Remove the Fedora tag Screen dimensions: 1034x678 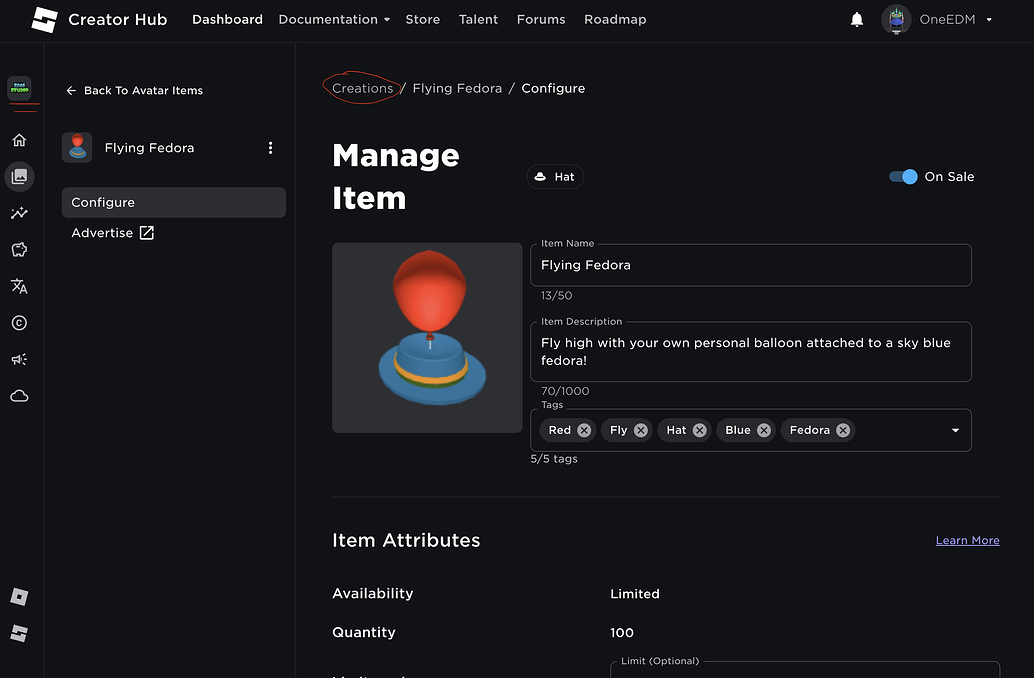(843, 429)
